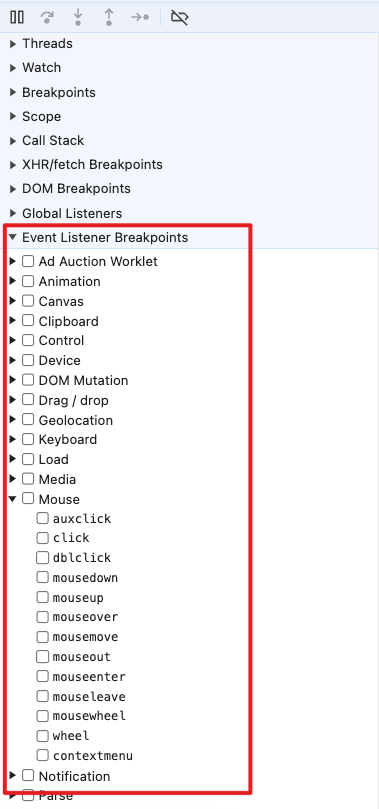This screenshot has width=379, height=809.
Task: Deactivate breakpoints using the toolbar icon
Action: coord(179,18)
